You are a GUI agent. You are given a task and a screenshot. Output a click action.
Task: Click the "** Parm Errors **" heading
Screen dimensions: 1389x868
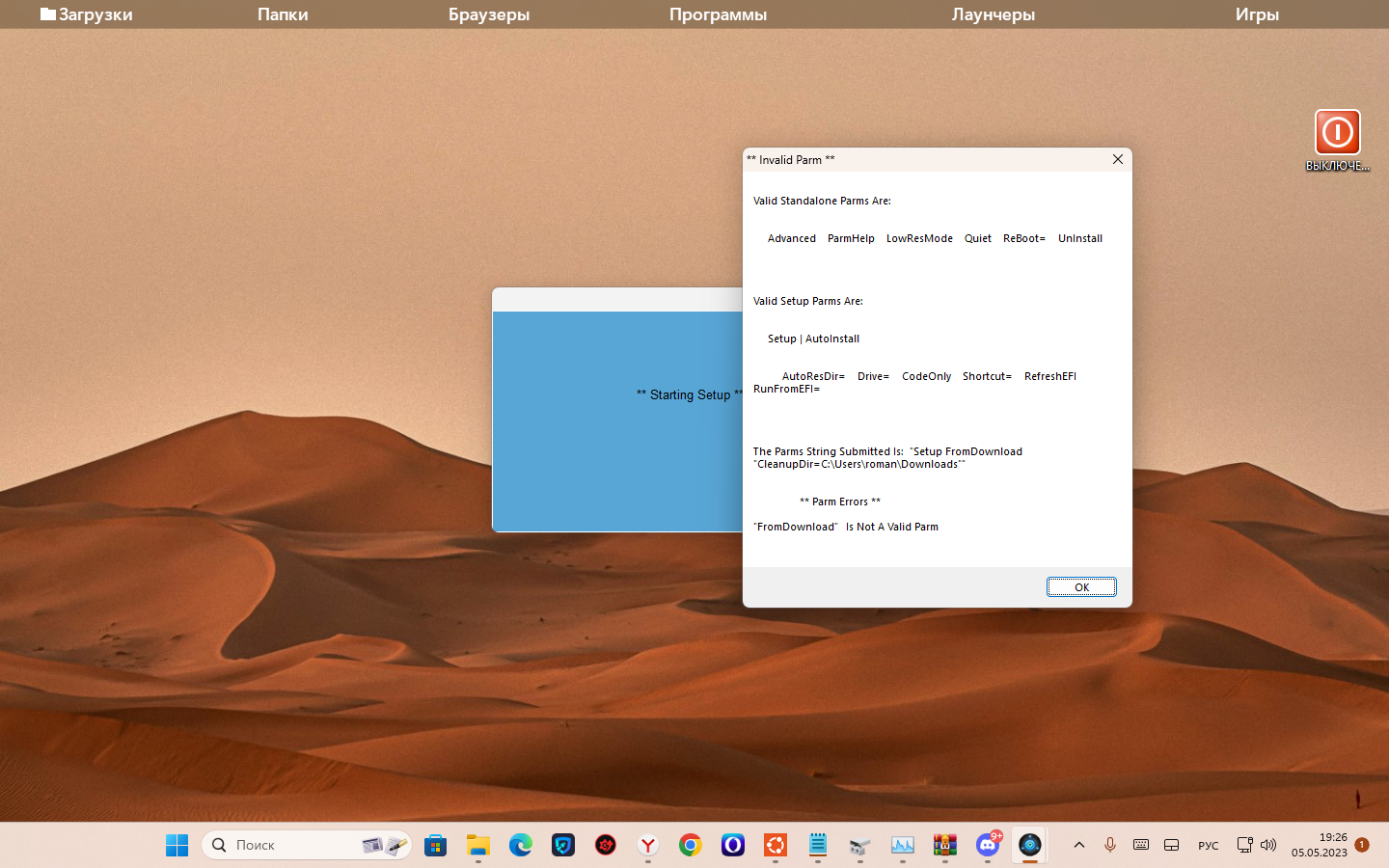click(x=840, y=502)
